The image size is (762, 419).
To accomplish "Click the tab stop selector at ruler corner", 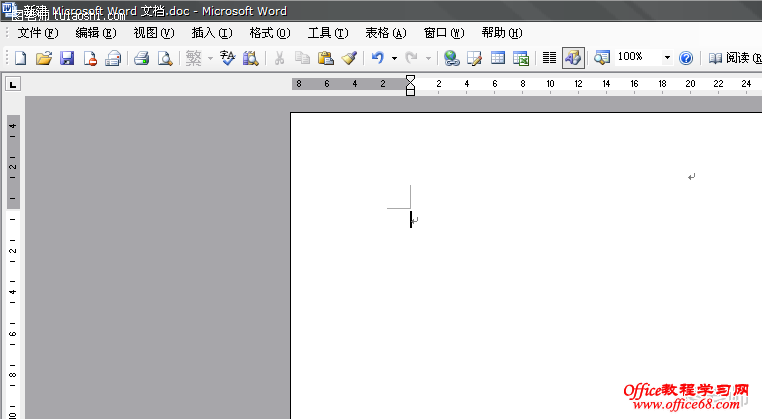I will pyautogui.click(x=12, y=85).
